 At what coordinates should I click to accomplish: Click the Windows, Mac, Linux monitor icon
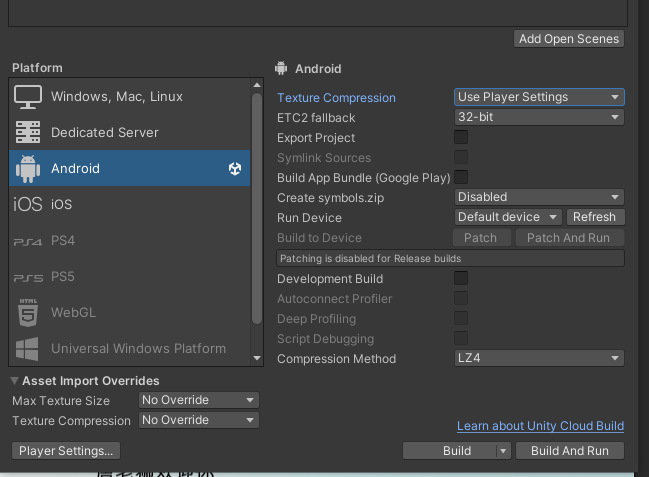[28, 97]
